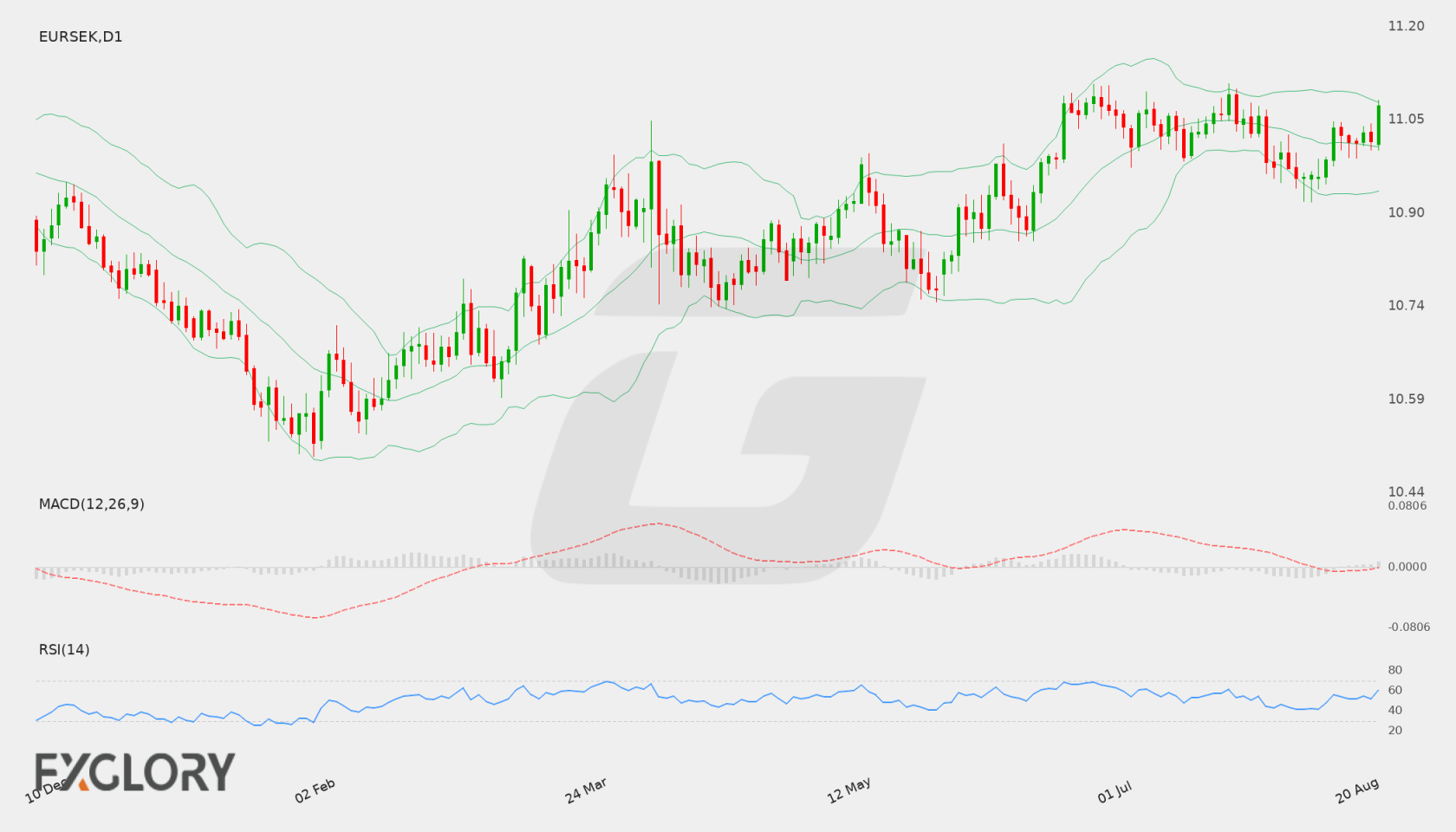Click the 0.0806 MACD scale value

[x=1407, y=505]
